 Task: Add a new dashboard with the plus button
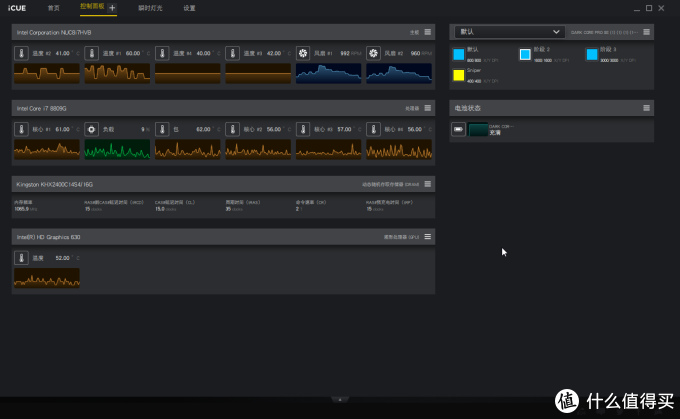coord(112,7)
